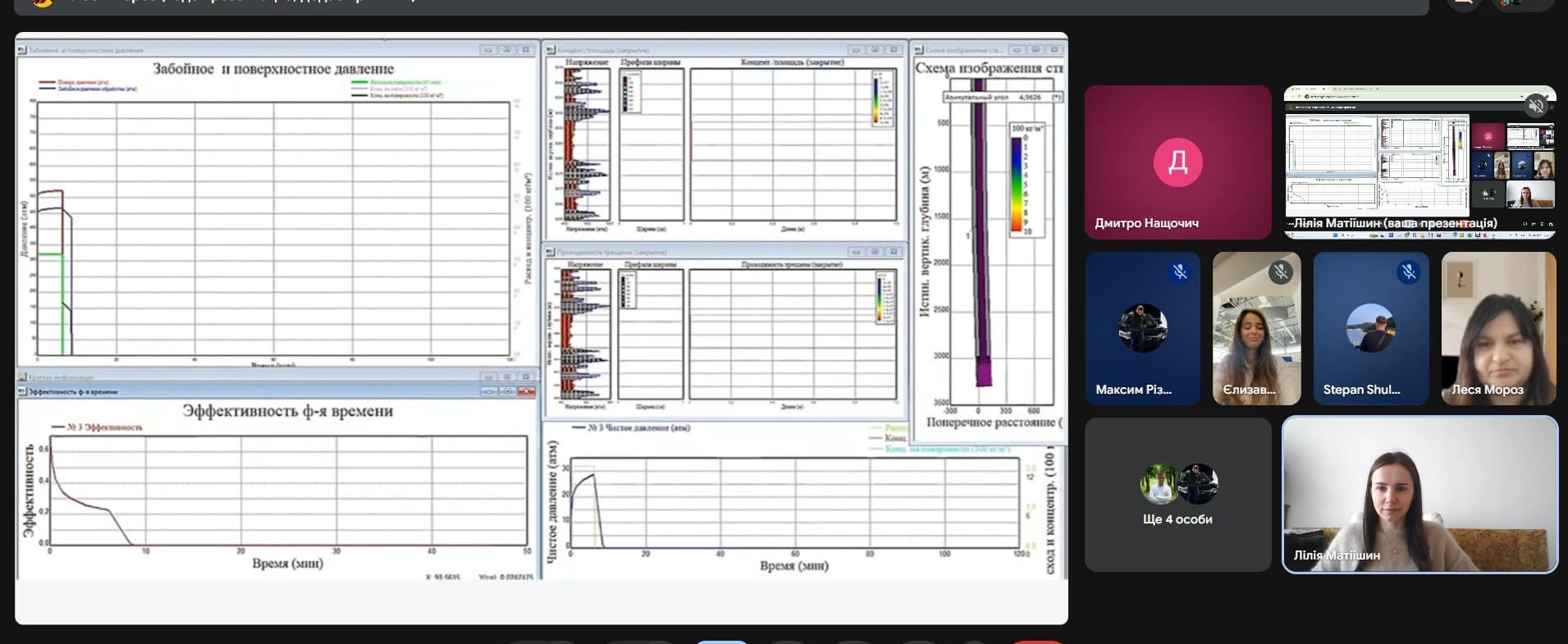
Task: Open the 'Ще 4 особи' participants tile
Action: 1177,495
